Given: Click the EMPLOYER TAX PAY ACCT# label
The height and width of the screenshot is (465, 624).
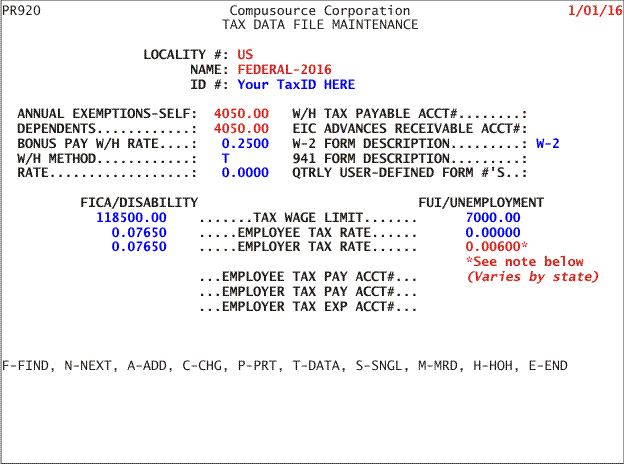Looking at the screenshot, I should 308,292.
